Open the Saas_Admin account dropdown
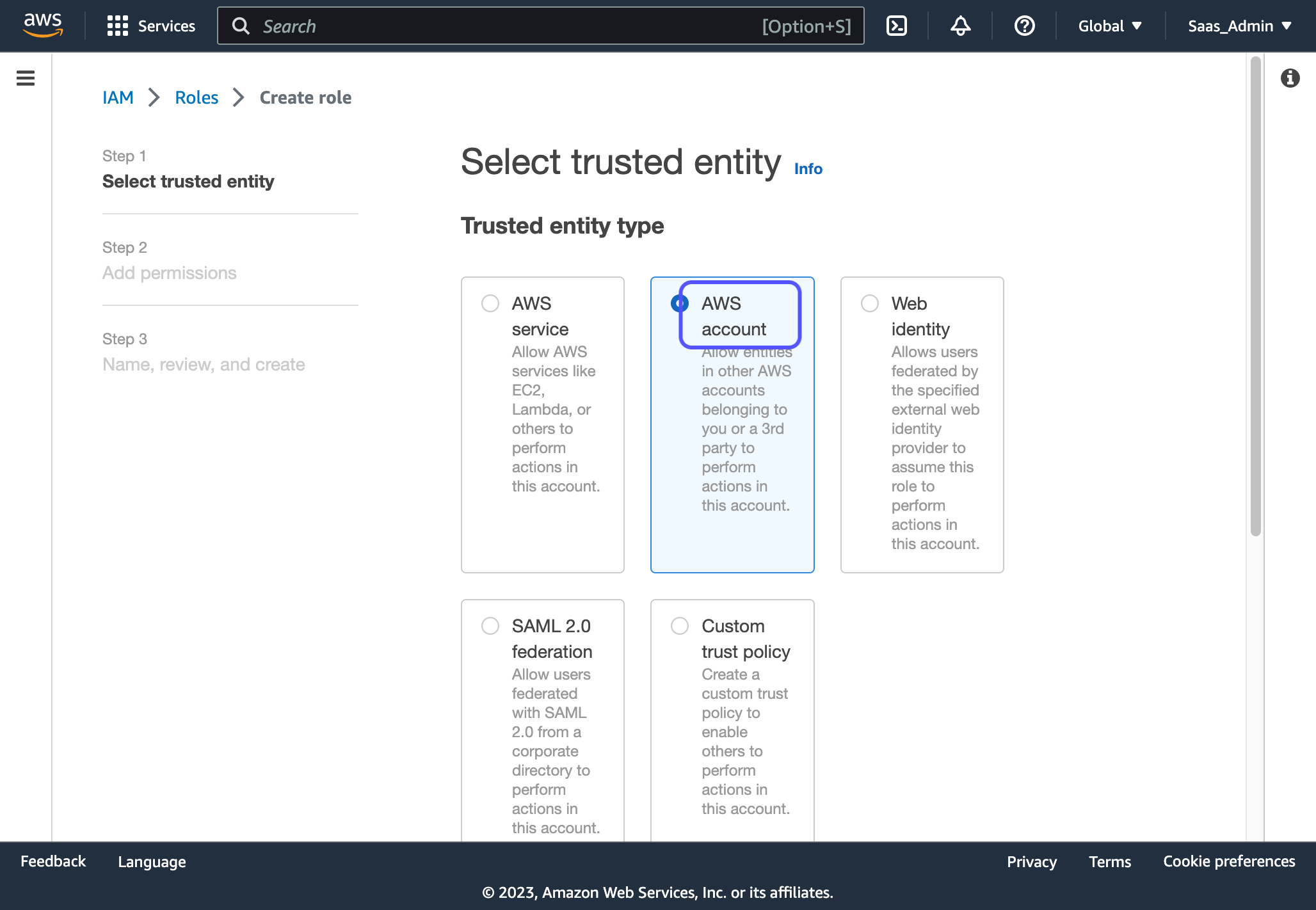Screen dimensions: 1316x910 [x=1239, y=26]
